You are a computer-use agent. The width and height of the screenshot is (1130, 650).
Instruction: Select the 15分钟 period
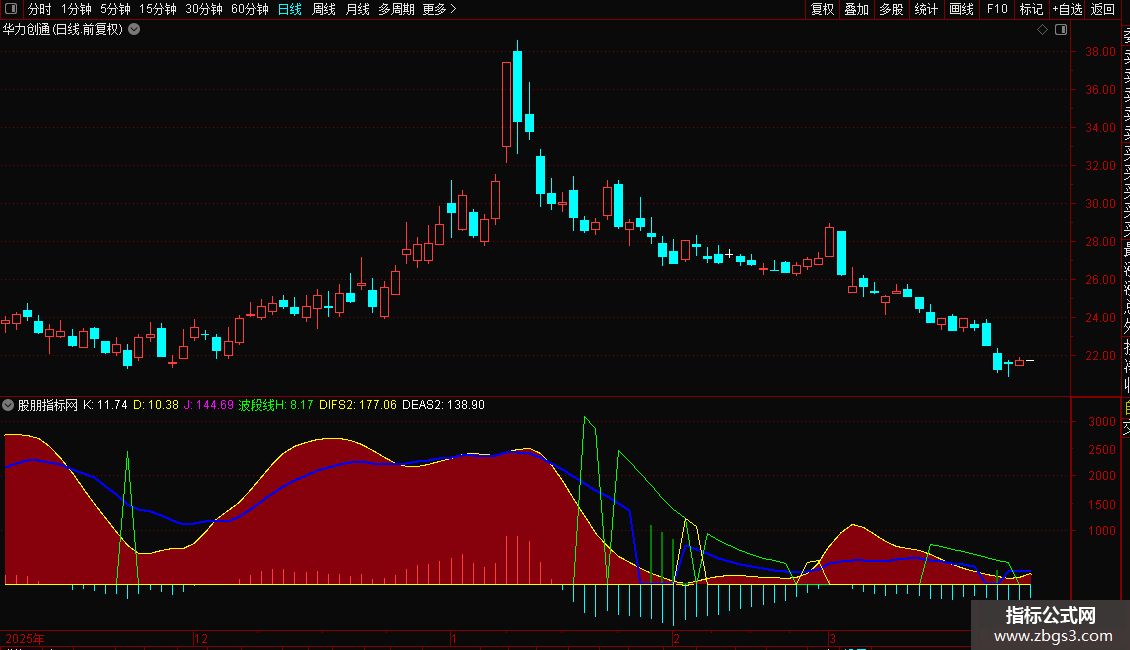click(x=158, y=9)
